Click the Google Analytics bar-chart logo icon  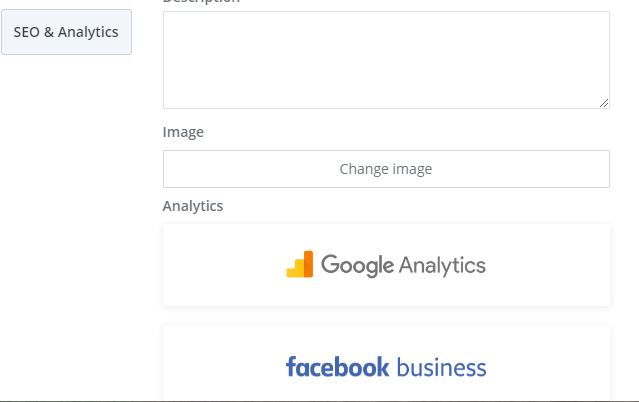click(300, 264)
